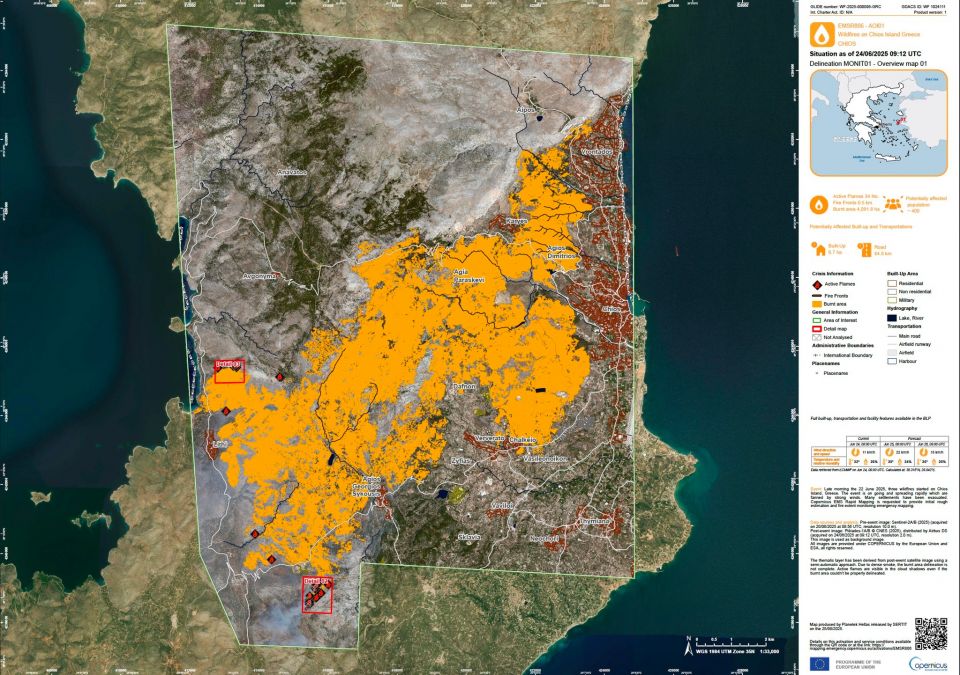Click the lower red Detail 02 box on map

(317, 594)
